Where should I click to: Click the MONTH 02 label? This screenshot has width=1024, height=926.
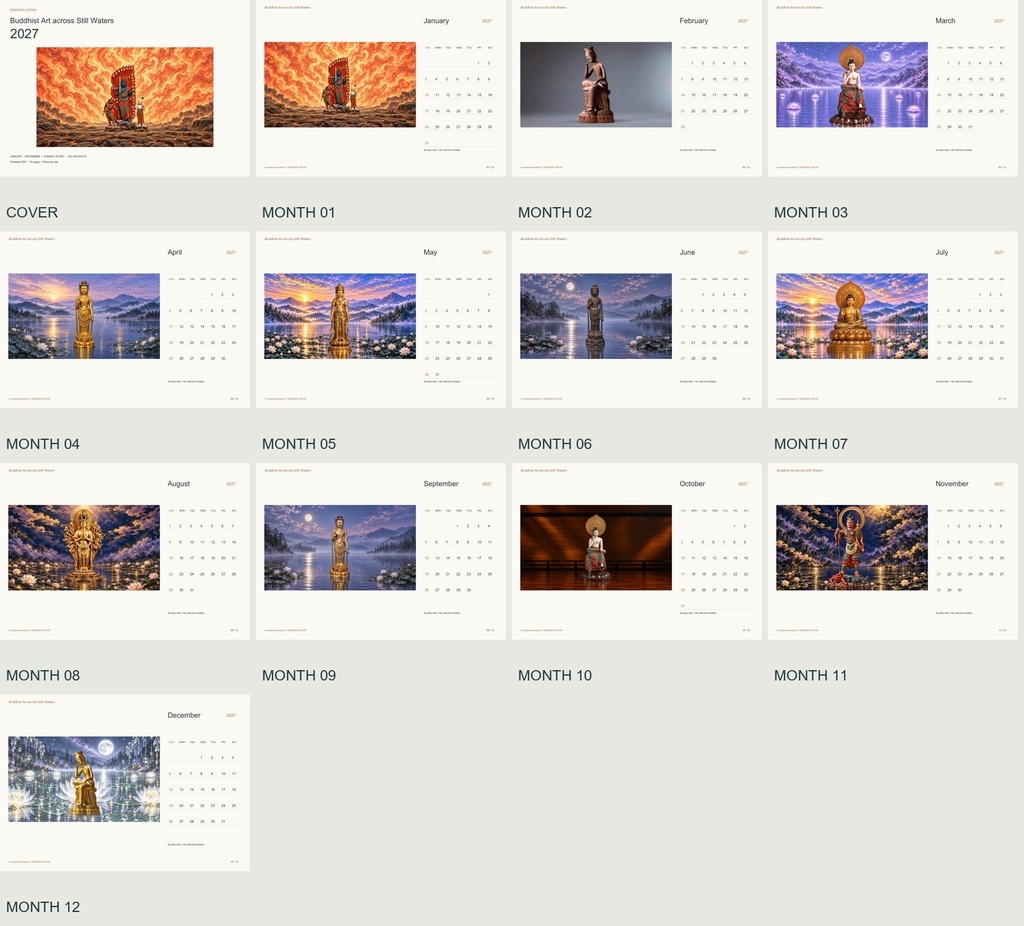pos(554,212)
